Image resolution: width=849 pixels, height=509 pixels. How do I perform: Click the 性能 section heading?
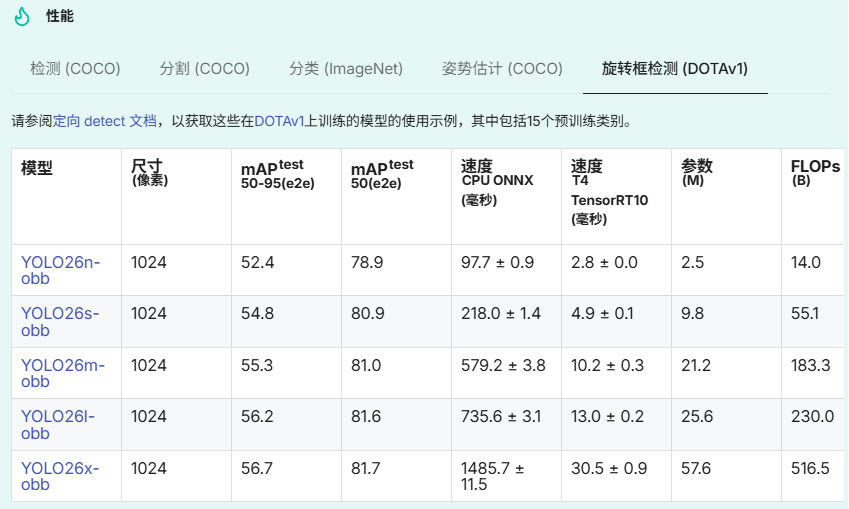pos(60,16)
